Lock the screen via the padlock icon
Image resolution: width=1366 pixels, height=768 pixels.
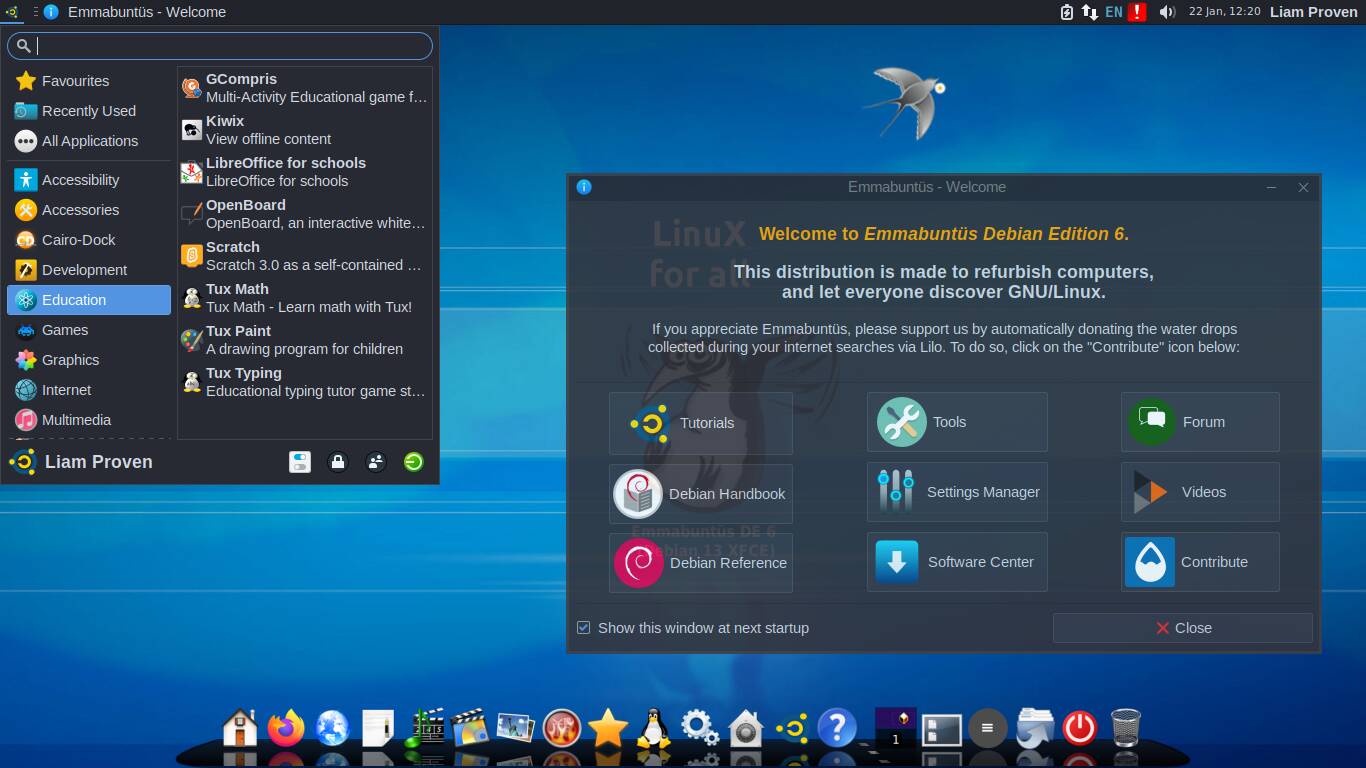[337, 461]
